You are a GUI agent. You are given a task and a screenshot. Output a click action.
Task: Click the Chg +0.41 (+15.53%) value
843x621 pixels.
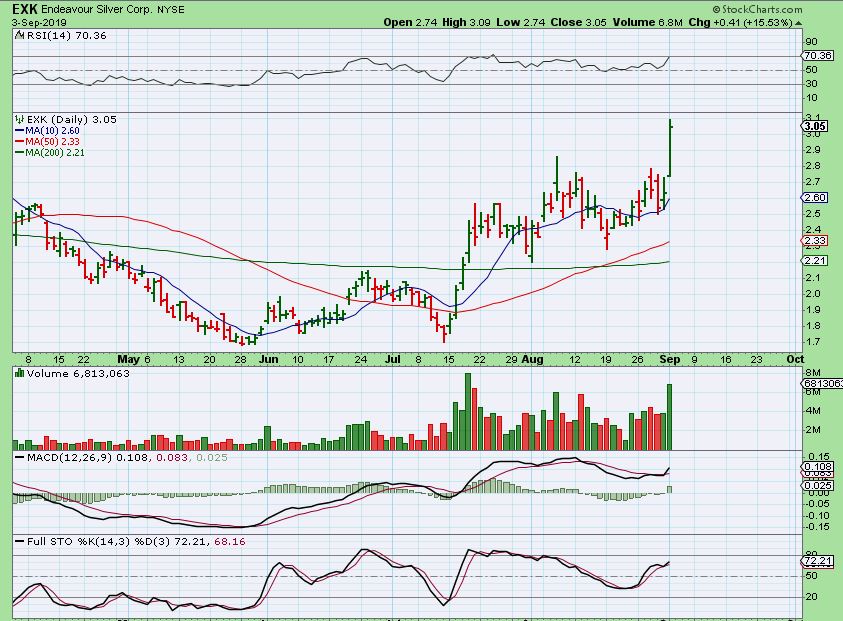[741, 23]
